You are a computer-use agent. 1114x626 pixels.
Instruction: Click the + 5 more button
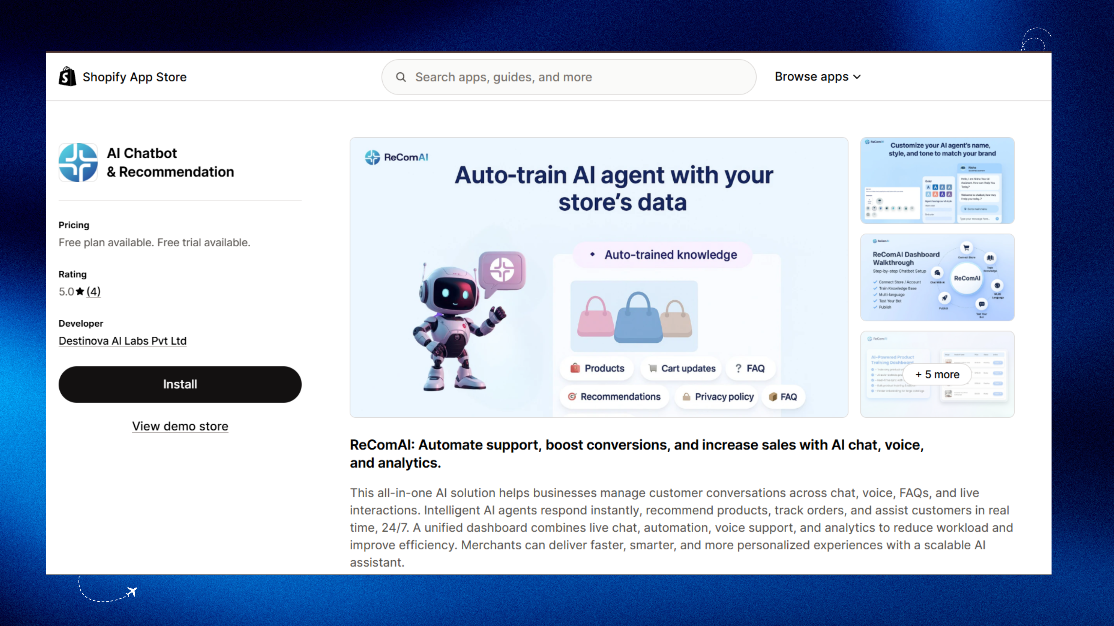[937, 374]
